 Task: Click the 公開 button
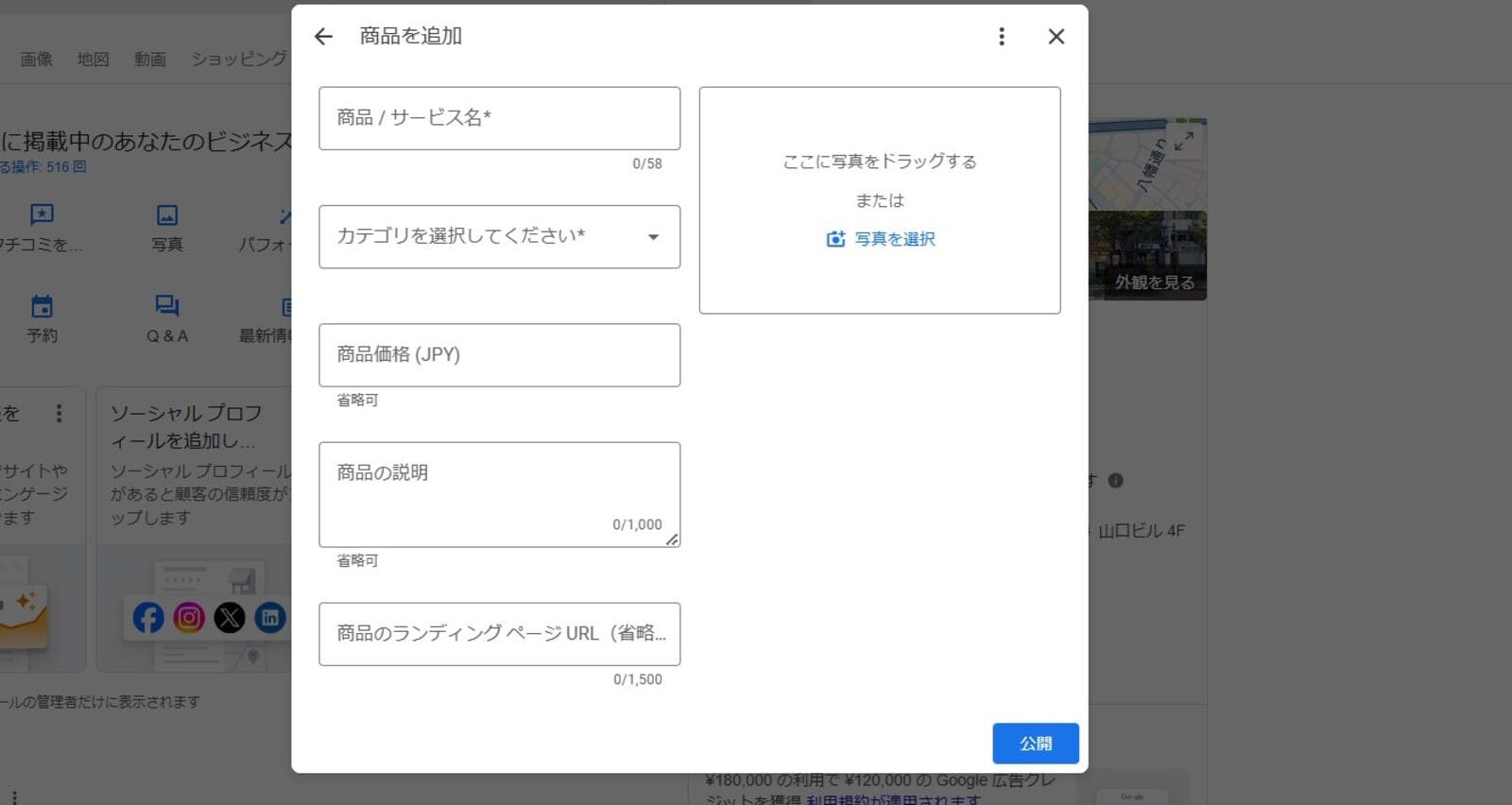pos(1036,744)
